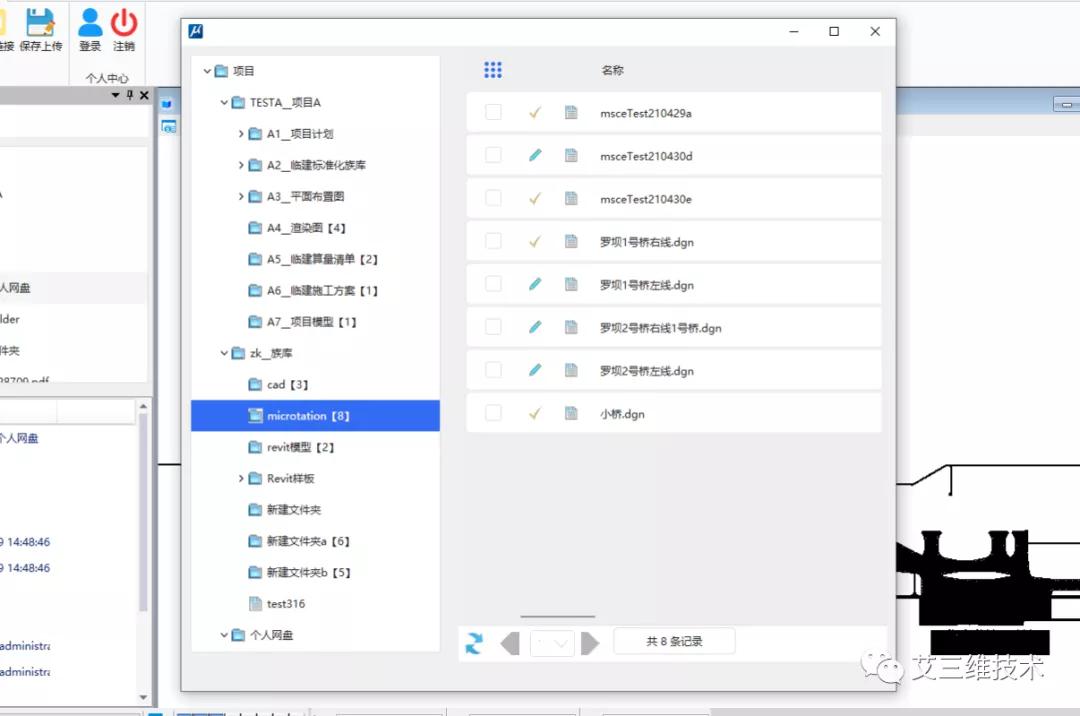Click the 注销 logout power icon
This screenshot has width=1080, height=716.
tap(123, 24)
